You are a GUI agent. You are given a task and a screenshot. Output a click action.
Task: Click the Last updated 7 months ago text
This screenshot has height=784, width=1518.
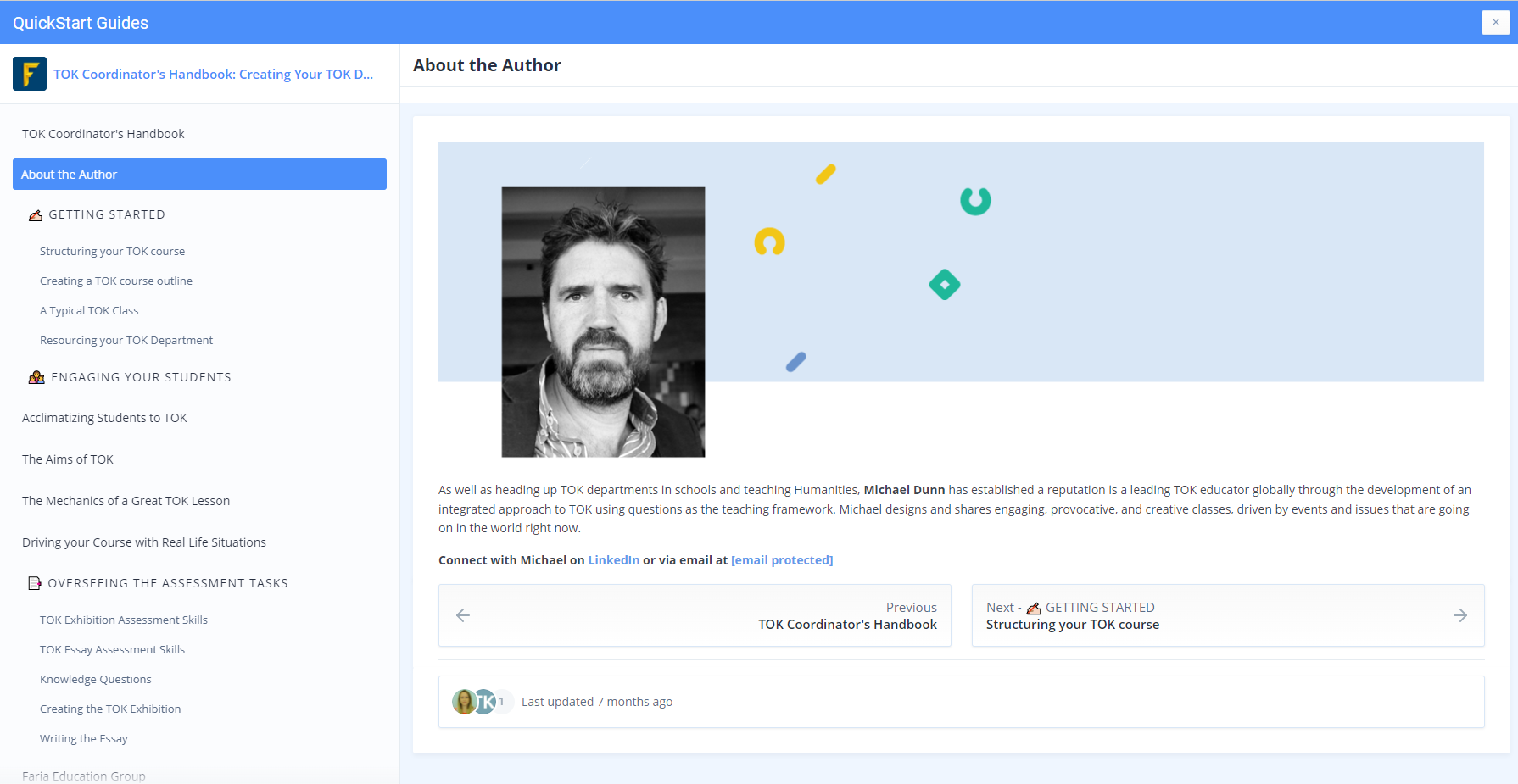click(x=597, y=702)
